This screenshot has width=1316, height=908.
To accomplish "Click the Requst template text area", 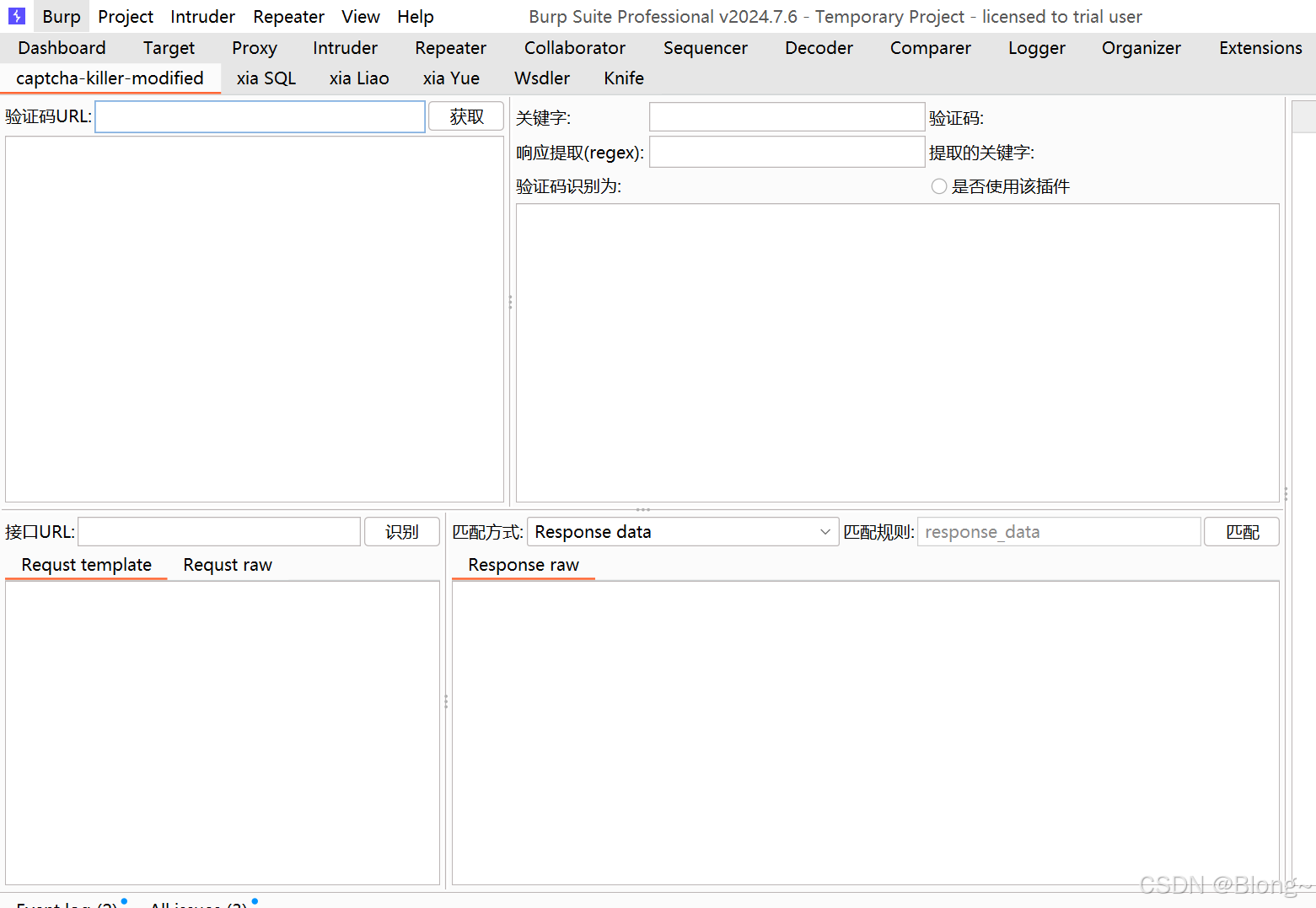I will (x=223, y=733).
